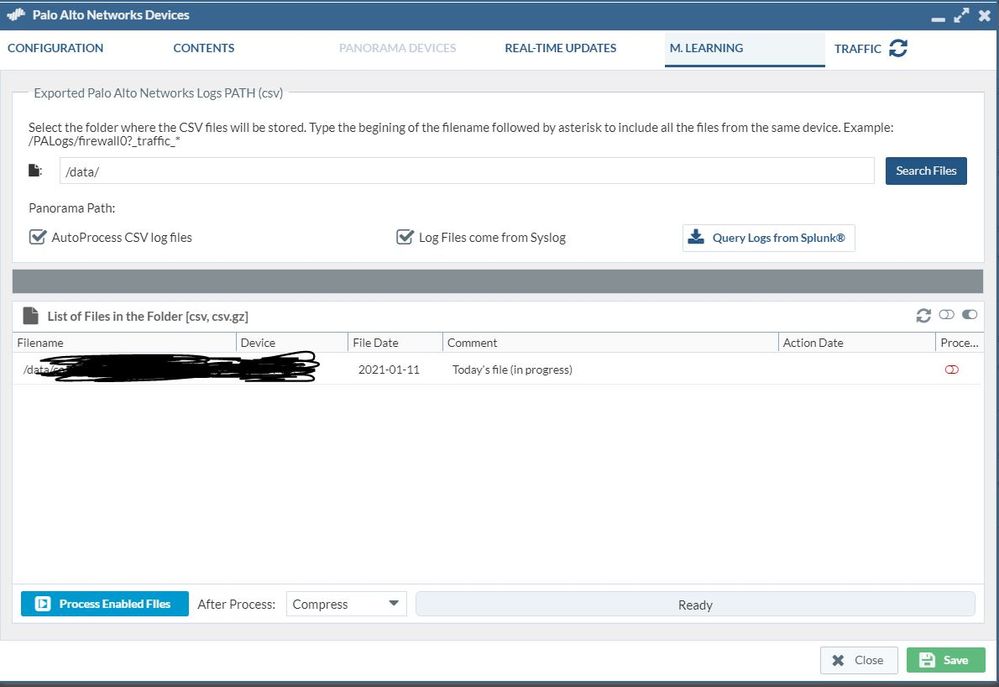Sort by the File Date column header
This screenshot has height=687, width=999.
pos(395,343)
